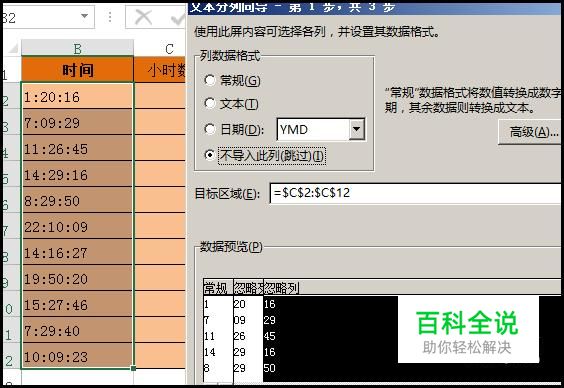Click the select-all corner triangle

(x=13, y=48)
